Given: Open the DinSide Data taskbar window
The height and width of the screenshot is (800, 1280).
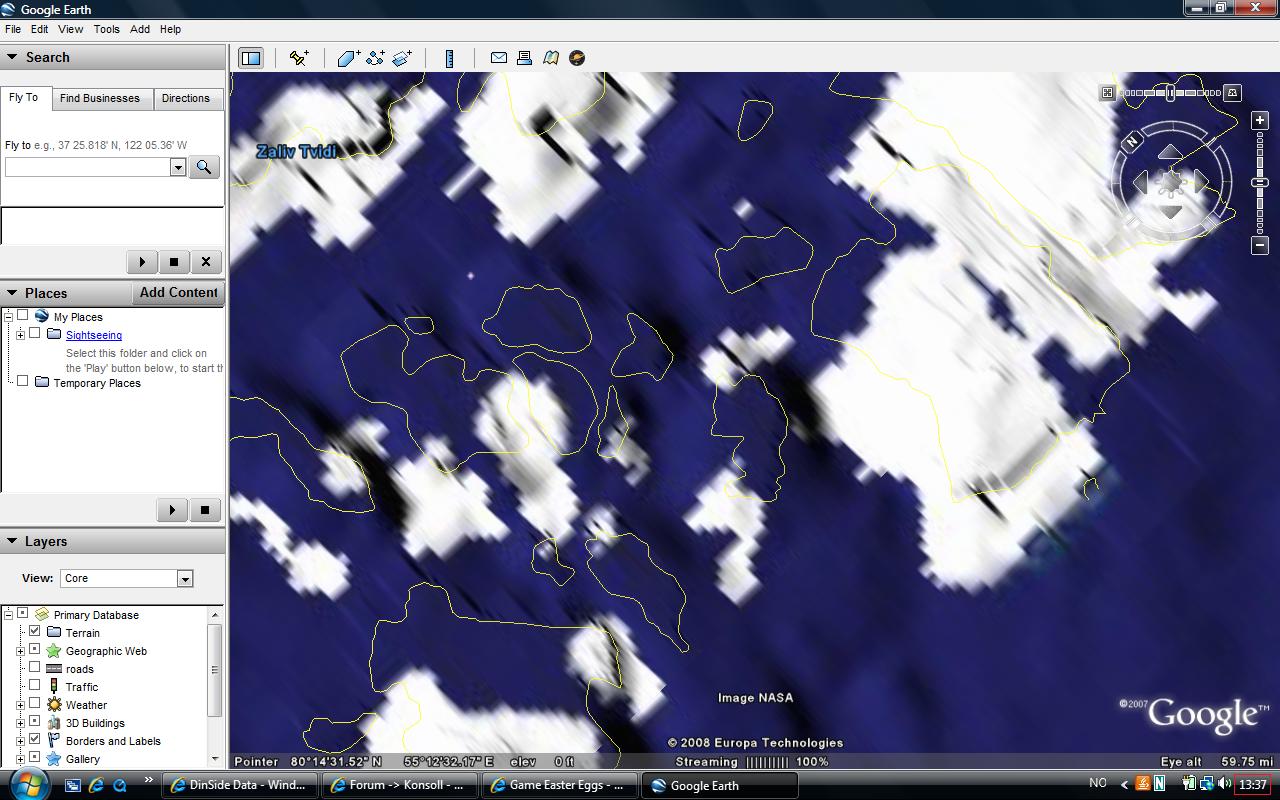Looking at the screenshot, I should click(240, 785).
